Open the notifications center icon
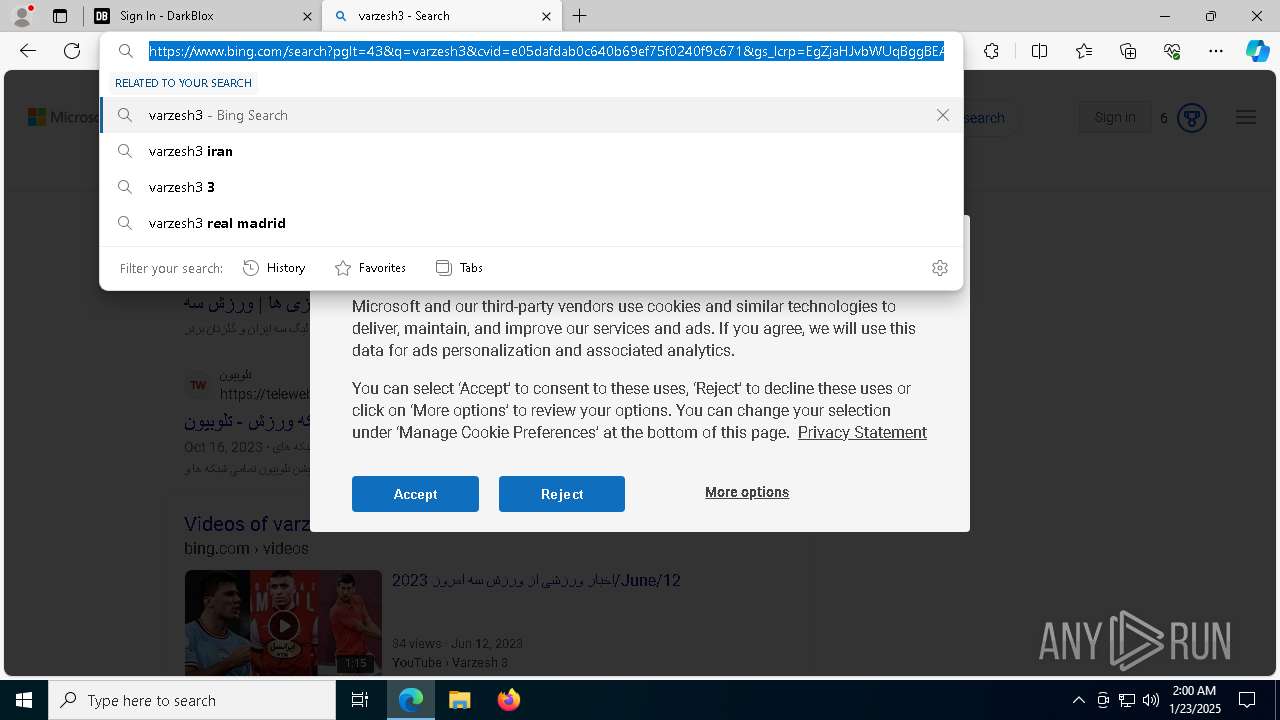 point(1247,700)
